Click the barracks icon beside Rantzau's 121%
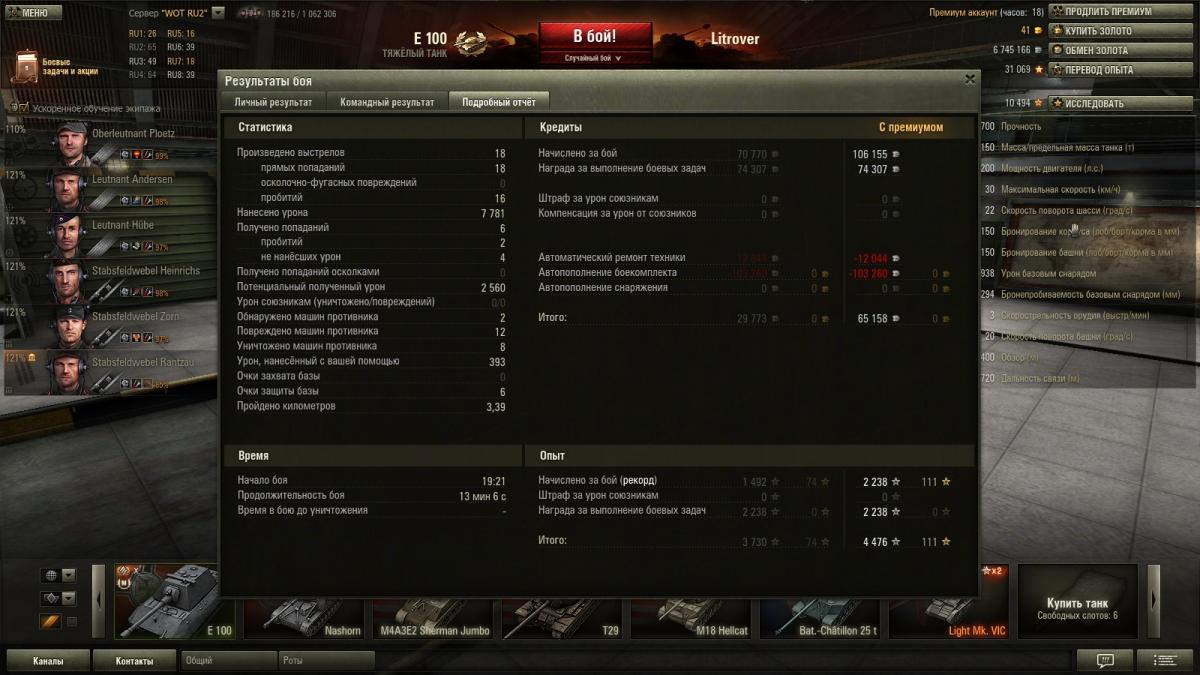Screen dimensions: 1200x675 tap(32, 358)
